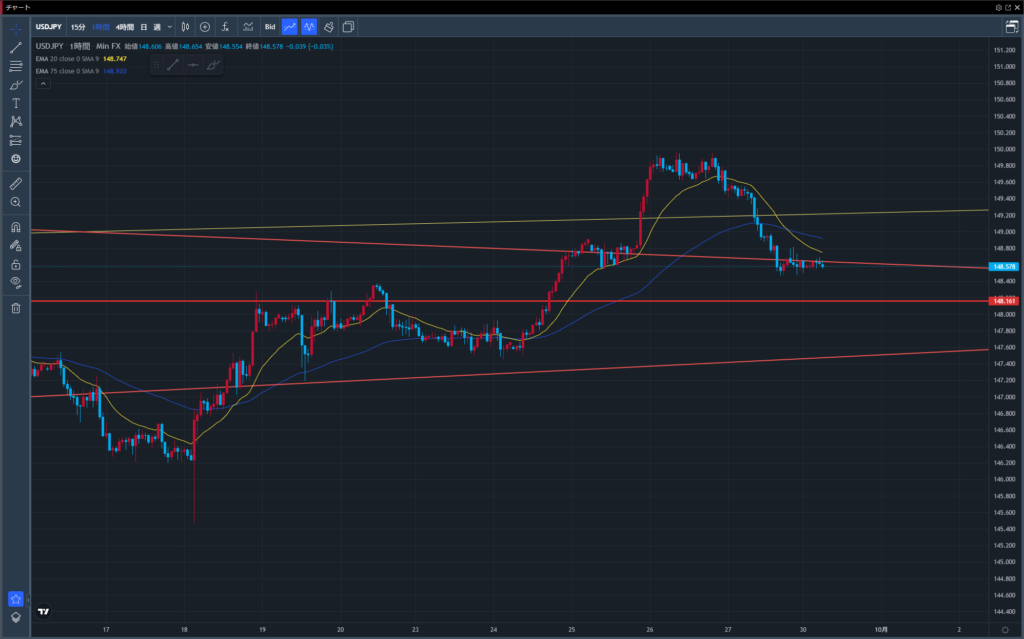Select the Text annotation tool
1024x639 pixels.
tap(15, 103)
